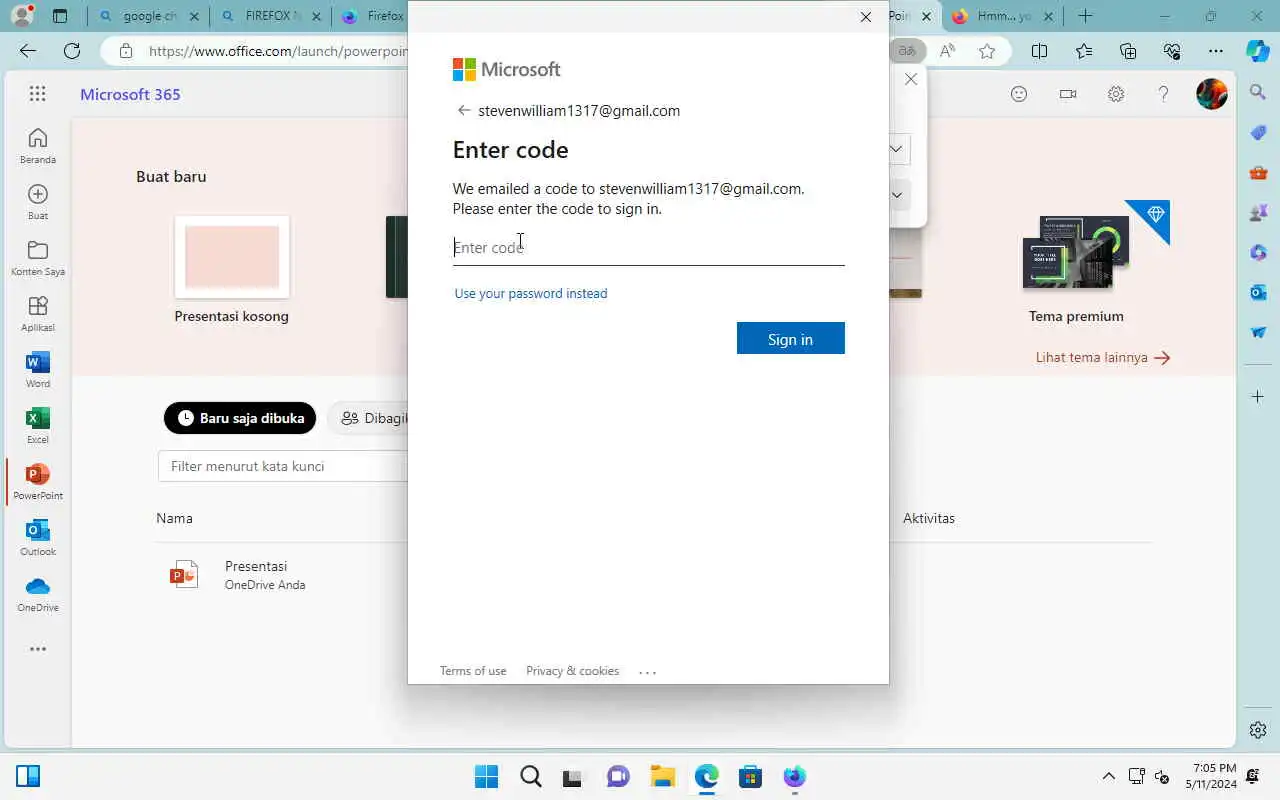Open Edge sidebar search icon
Viewport: 1280px width, 800px height.
[x=1258, y=93]
